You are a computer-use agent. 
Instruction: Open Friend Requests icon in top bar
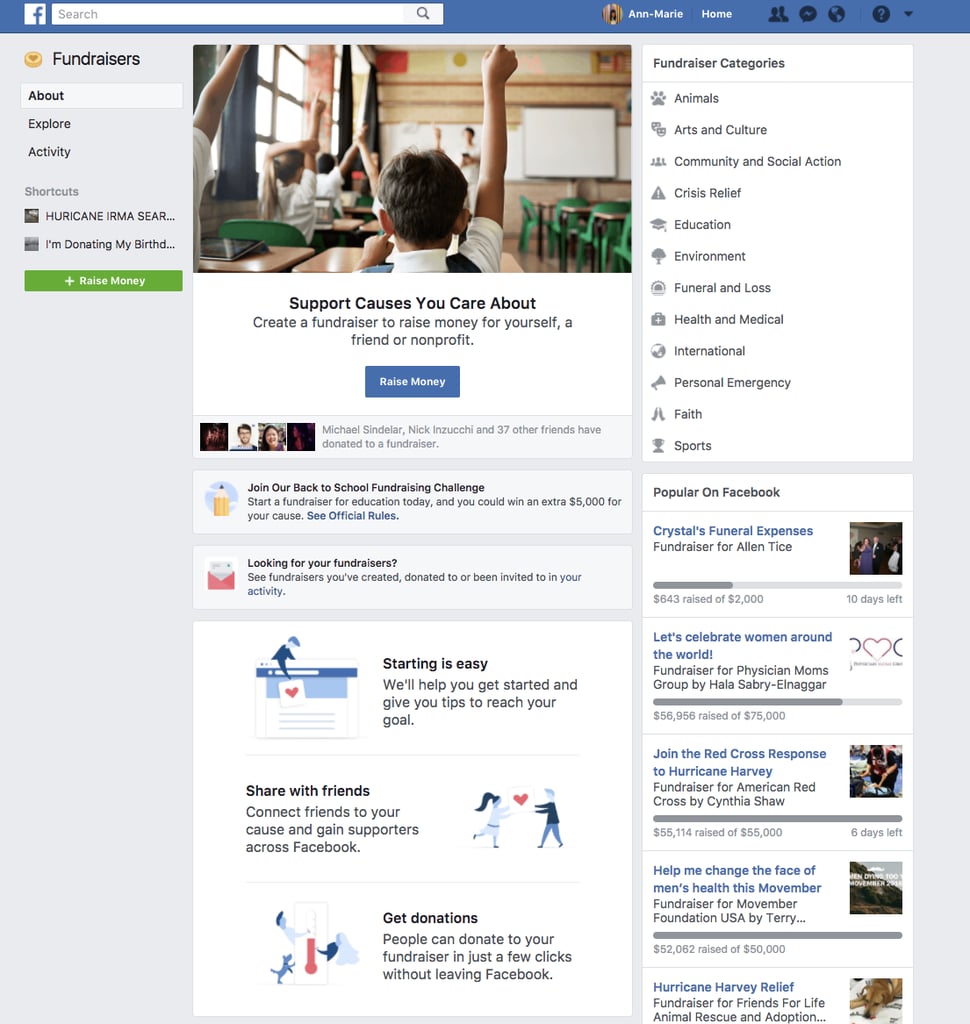click(778, 14)
